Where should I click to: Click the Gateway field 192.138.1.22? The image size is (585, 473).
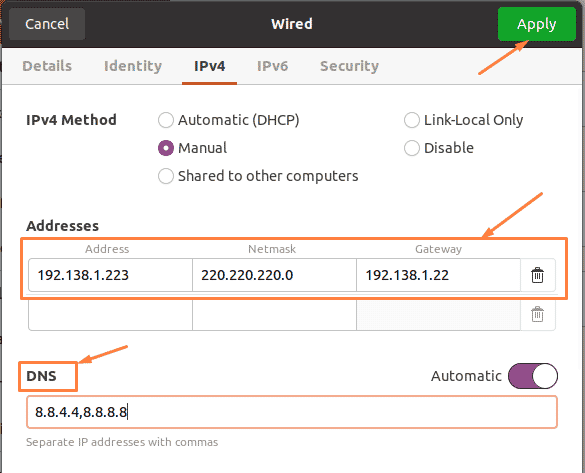coord(438,275)
